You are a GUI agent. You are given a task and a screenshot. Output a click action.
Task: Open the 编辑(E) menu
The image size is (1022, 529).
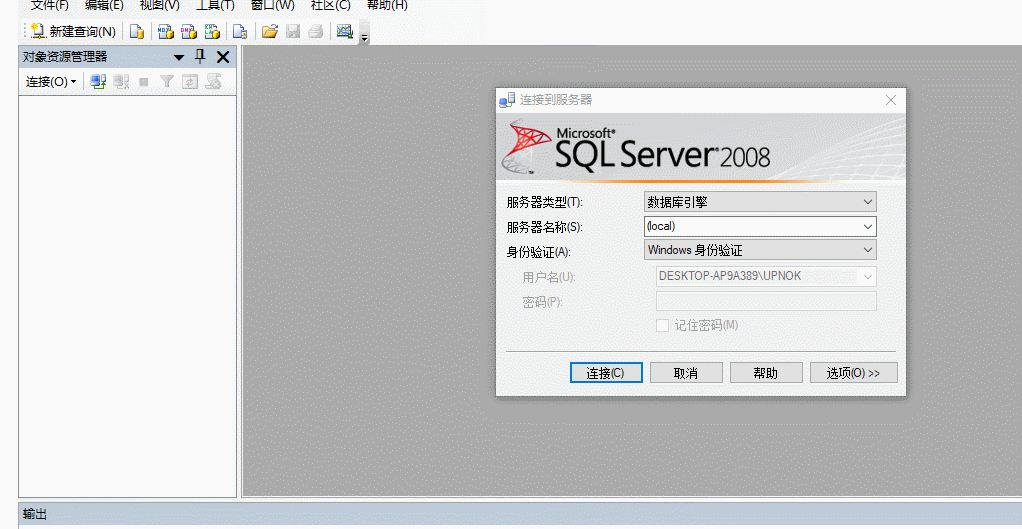(x=104, y=5)
